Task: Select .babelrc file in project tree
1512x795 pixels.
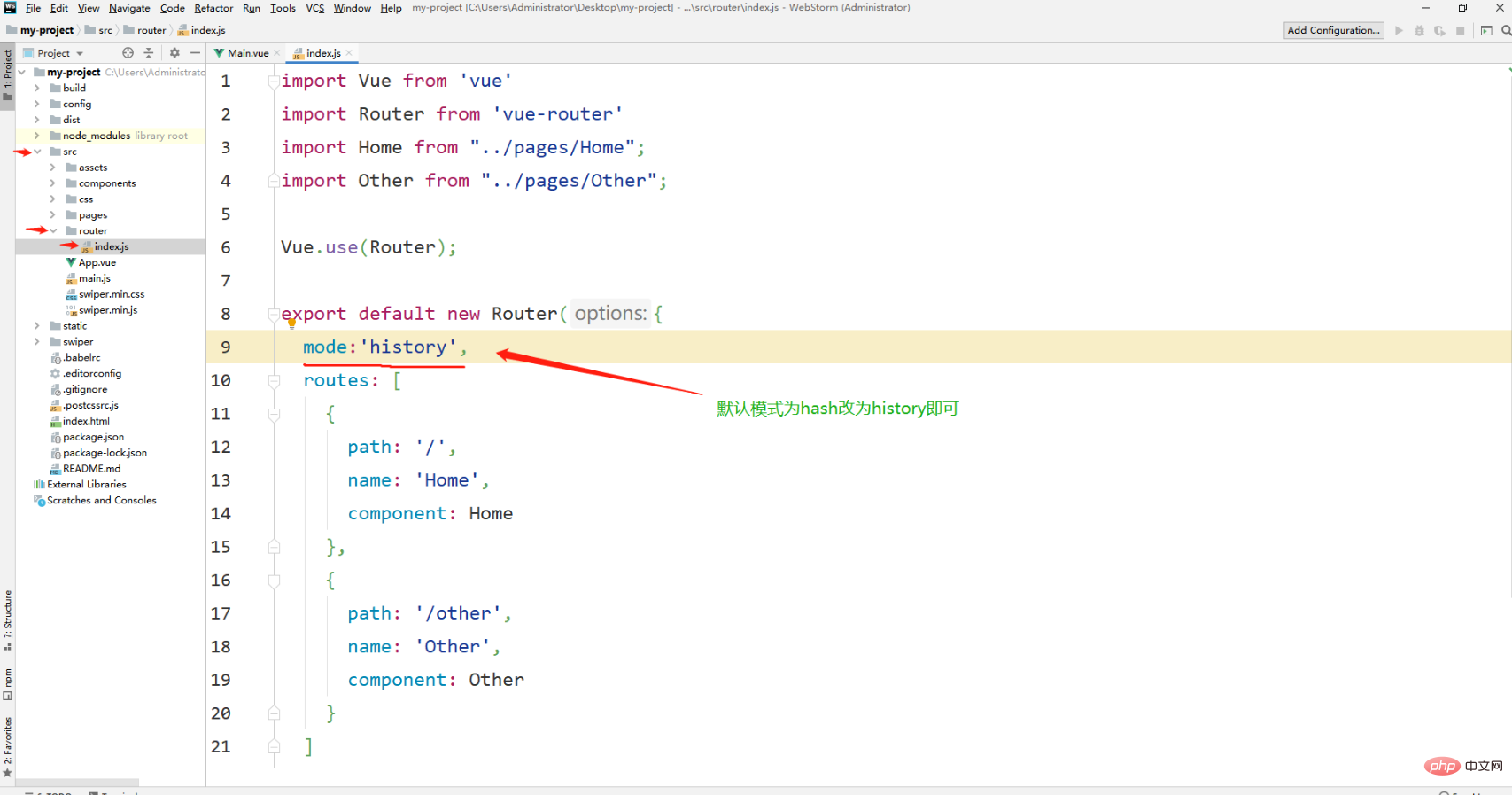Action: click(x=81, y=357)
